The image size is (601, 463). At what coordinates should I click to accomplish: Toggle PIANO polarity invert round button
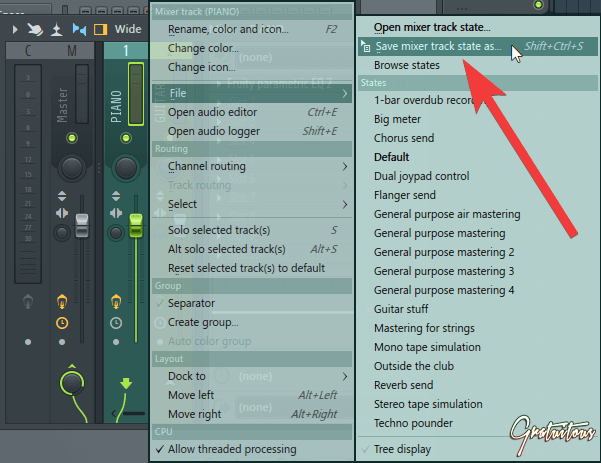coord(116,233)
